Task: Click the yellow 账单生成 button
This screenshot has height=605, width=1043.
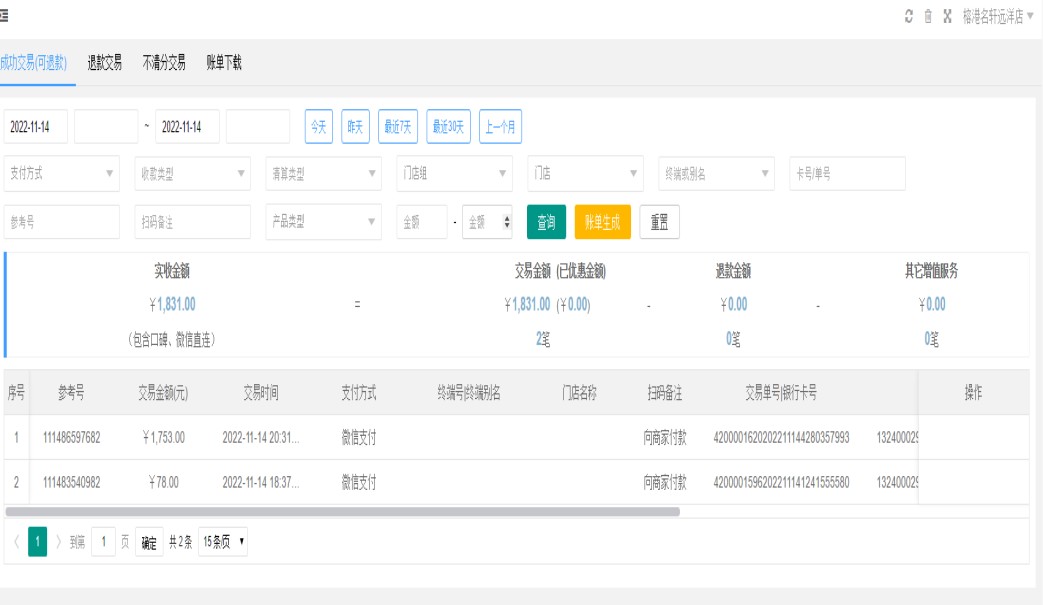Action: (x=603, y=223)
